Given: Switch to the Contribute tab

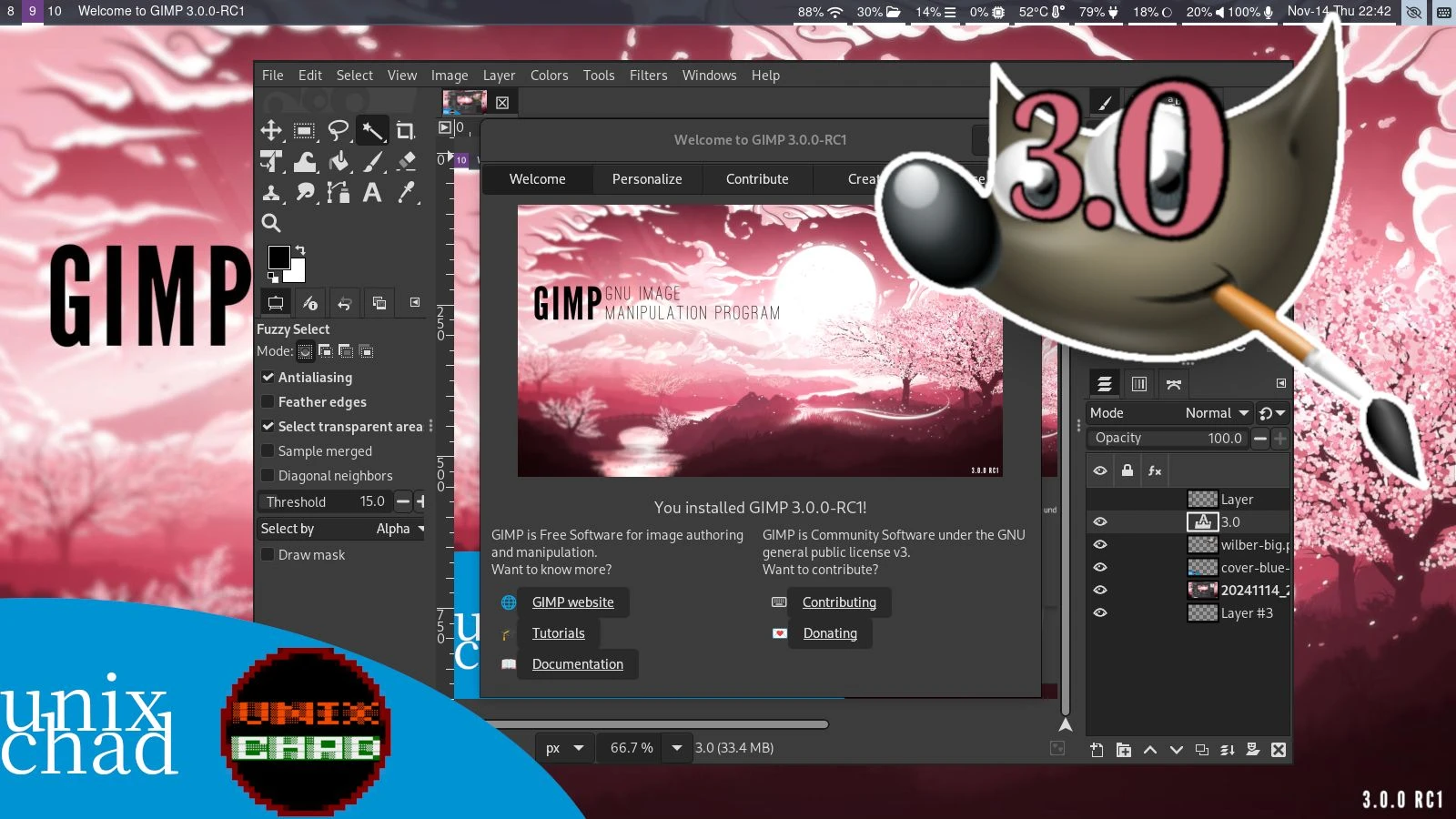Looking at the screenshot, I should pyautogui.click(x=757, y=179).
